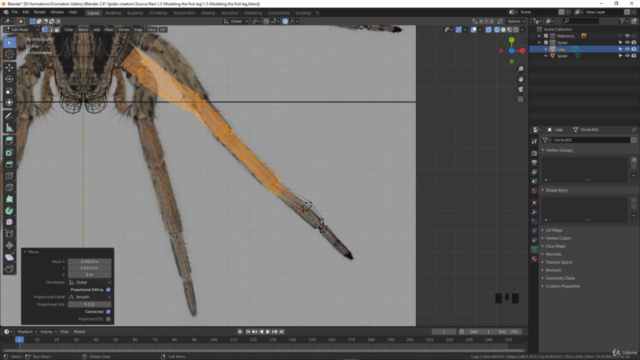Enable face select mode
Viewport: 640px width, 360px height.
pos(57,30)
